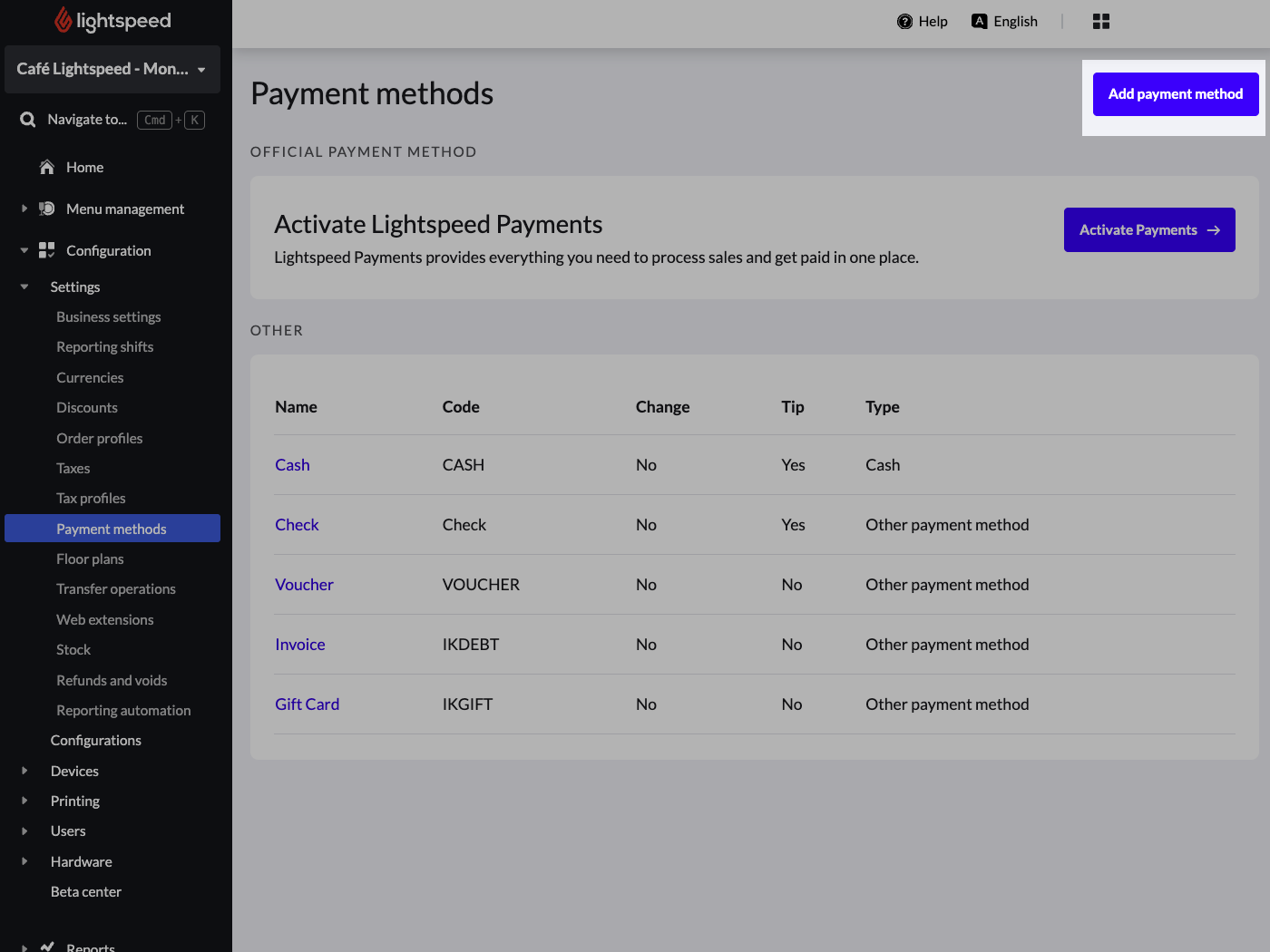Click the Add payment method button

pyautogui.click(x=1175, y=94)
